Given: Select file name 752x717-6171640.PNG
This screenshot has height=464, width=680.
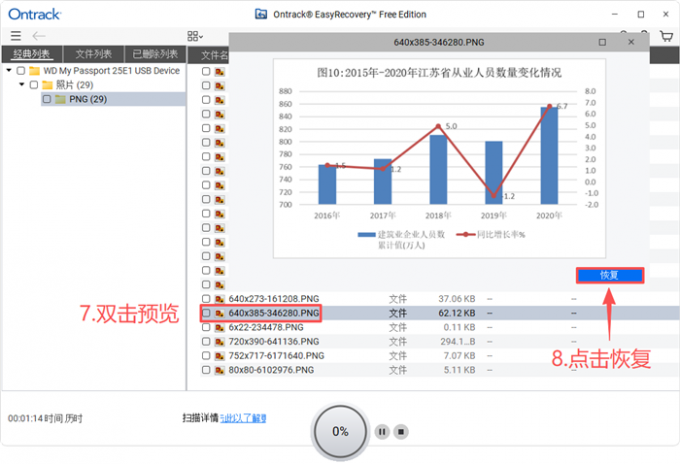Looking at the screenshot, I should [276, 356].
